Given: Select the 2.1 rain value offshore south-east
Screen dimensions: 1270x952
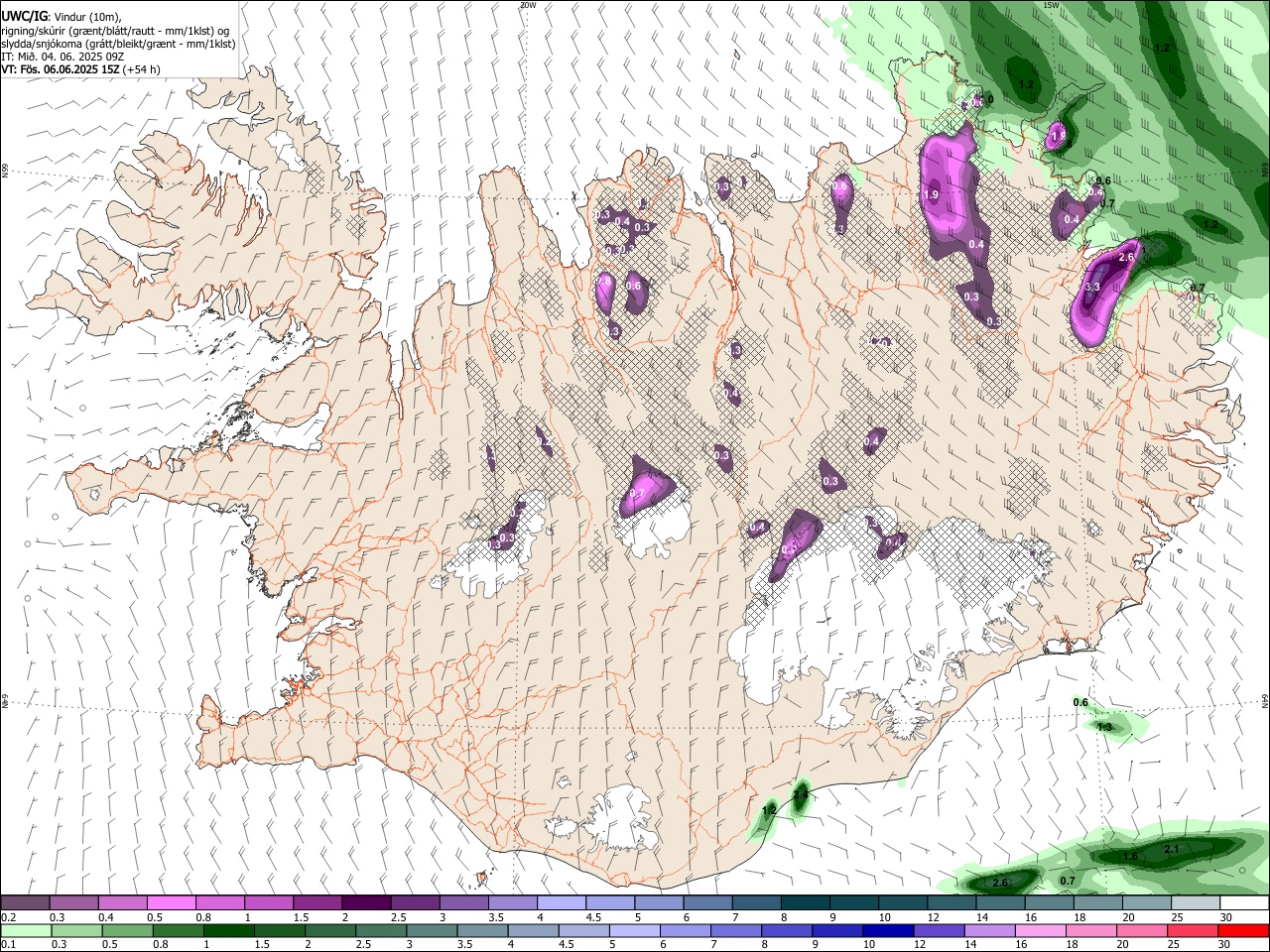Looking at the screenshot, I should point(1171,849).
